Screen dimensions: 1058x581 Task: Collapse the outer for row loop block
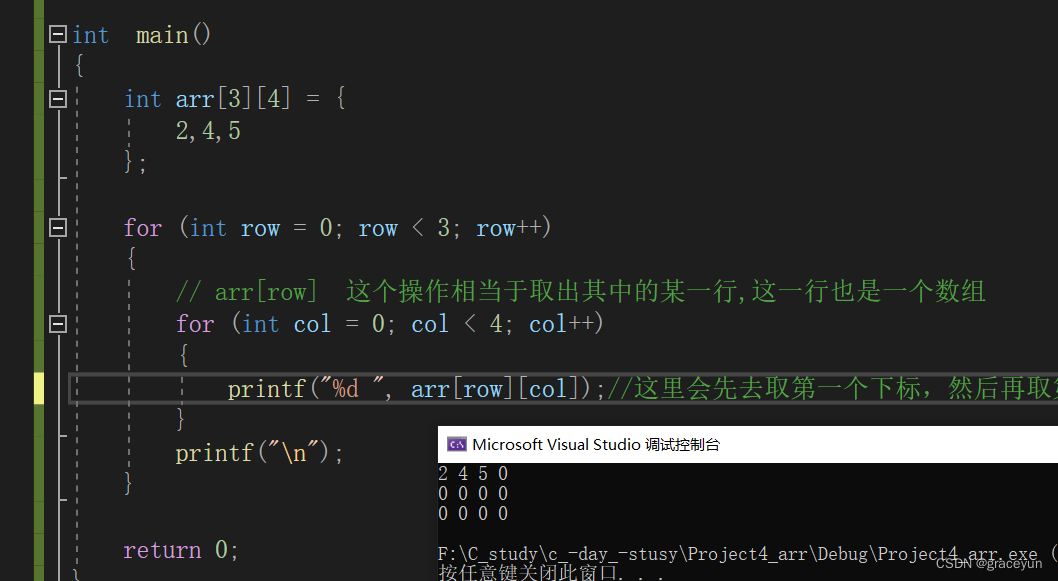58,228
